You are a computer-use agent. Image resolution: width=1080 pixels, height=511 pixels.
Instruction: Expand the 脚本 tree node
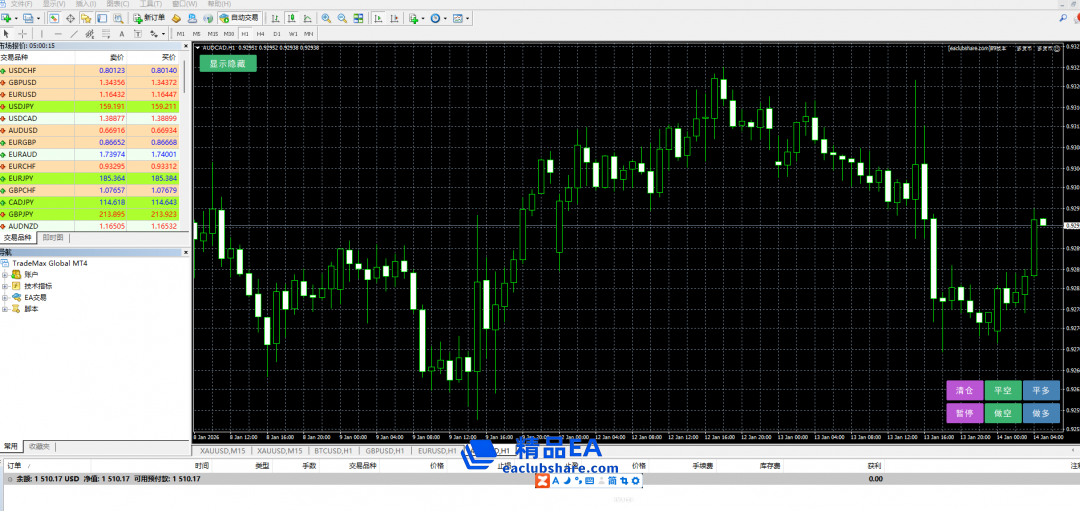(5, 309)
